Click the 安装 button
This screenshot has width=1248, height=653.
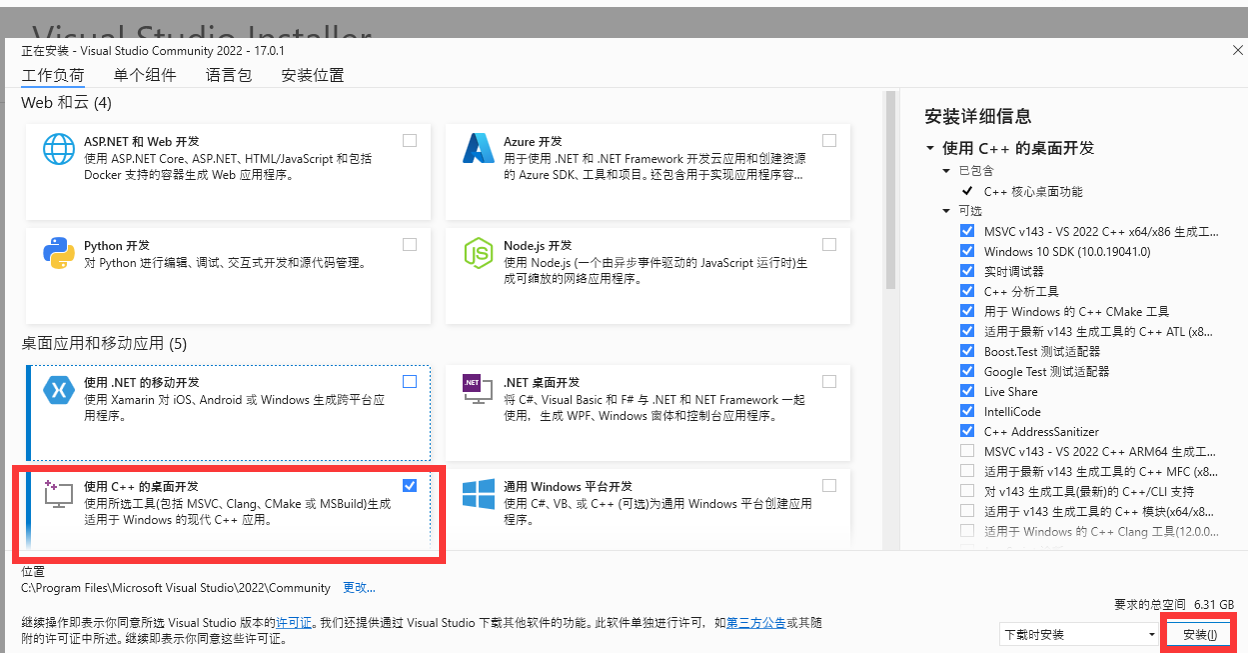click(1199, 634)
